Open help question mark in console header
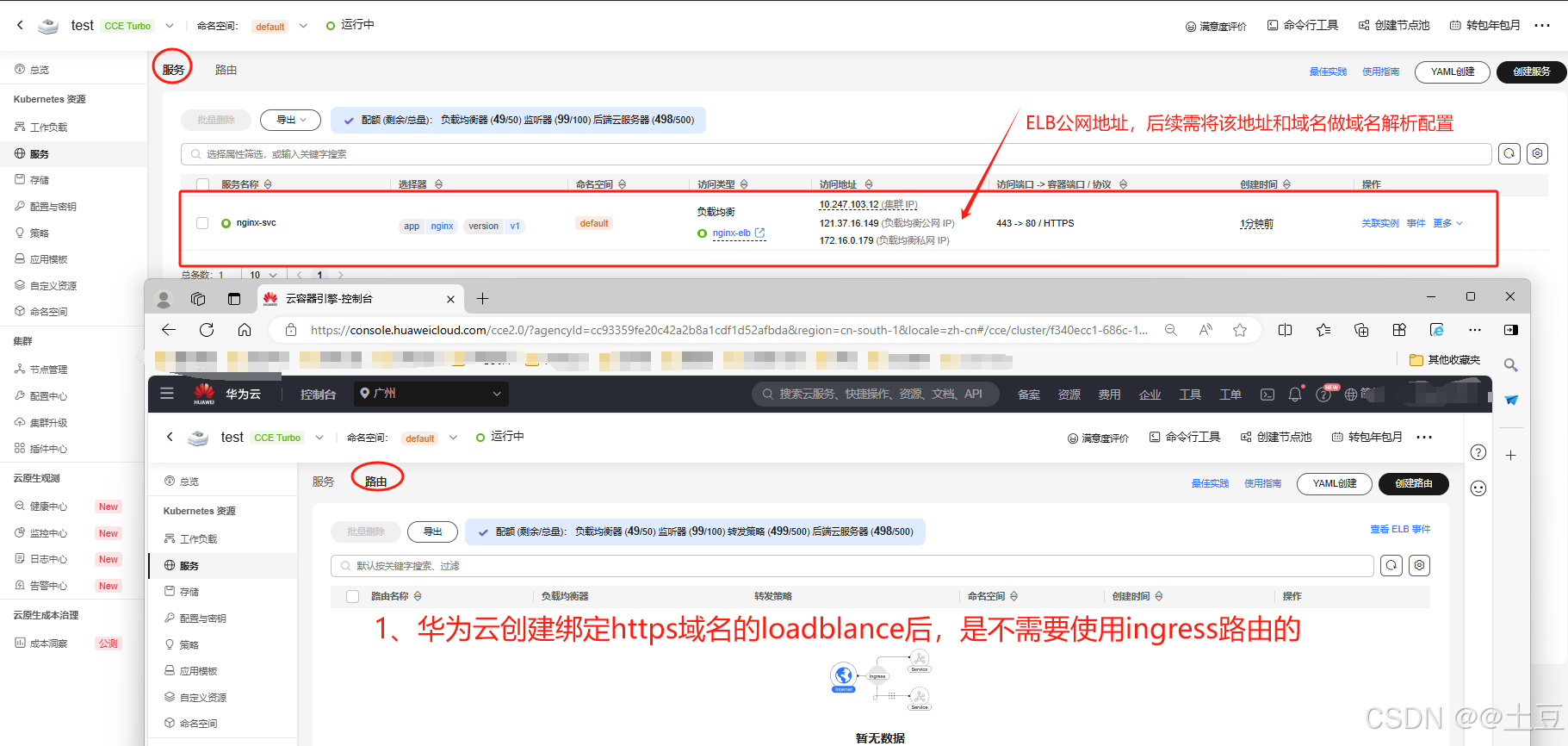 [1323, 395]
